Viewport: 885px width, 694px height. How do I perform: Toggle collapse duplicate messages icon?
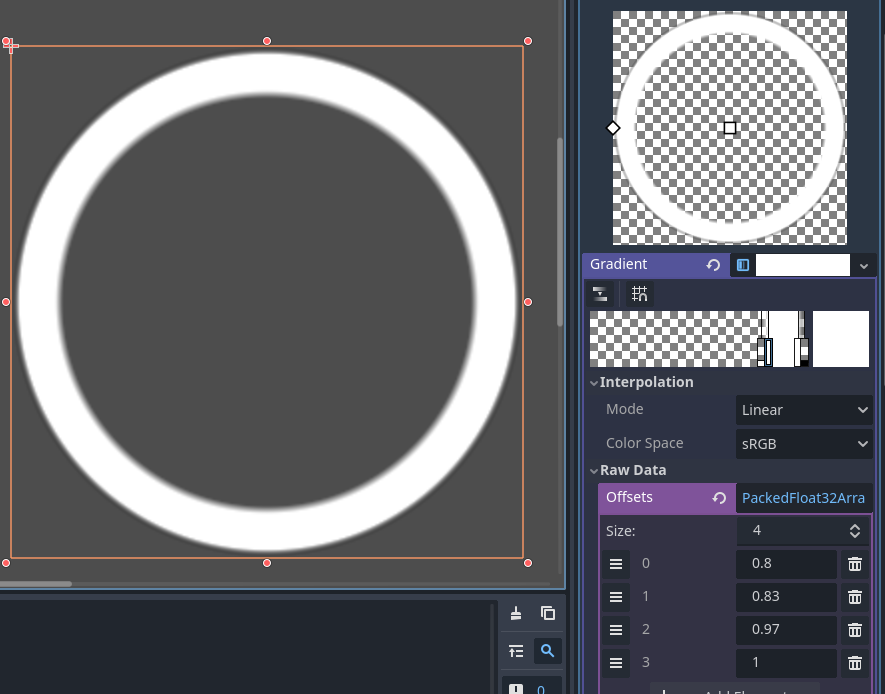click(x=516, y=651)
